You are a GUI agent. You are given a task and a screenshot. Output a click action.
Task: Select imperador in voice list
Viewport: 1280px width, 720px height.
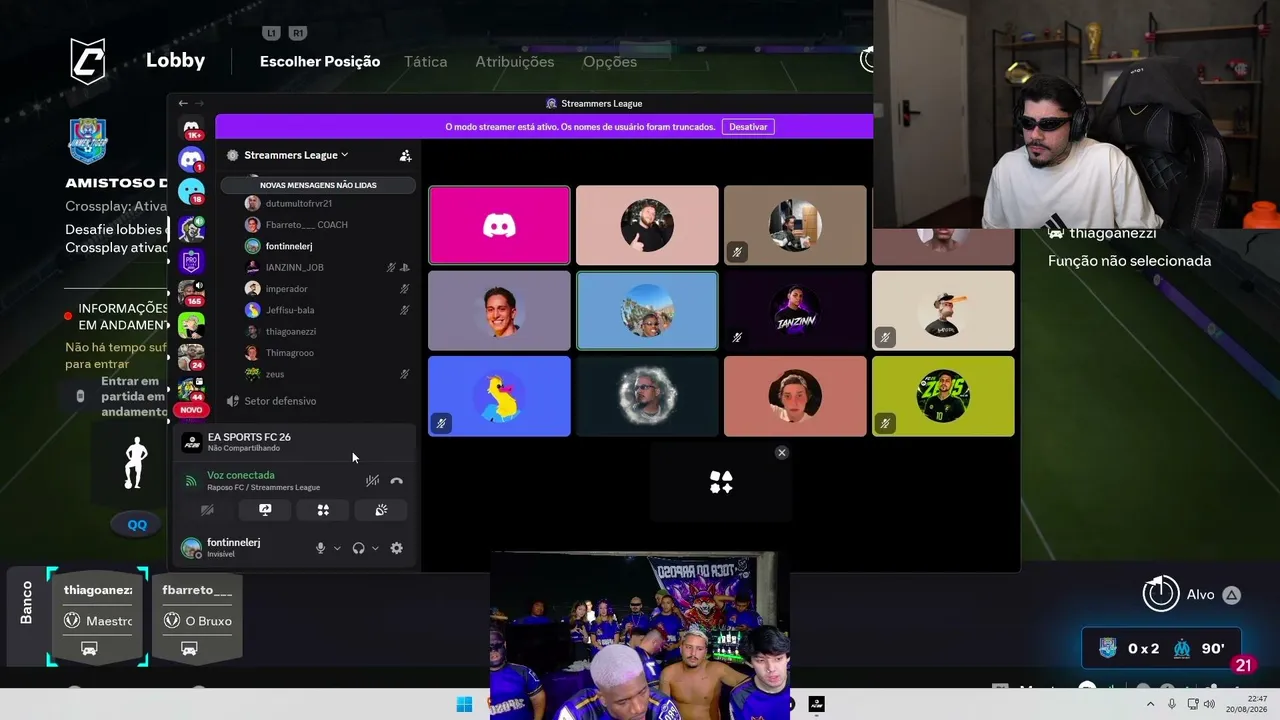click(286, 289)
